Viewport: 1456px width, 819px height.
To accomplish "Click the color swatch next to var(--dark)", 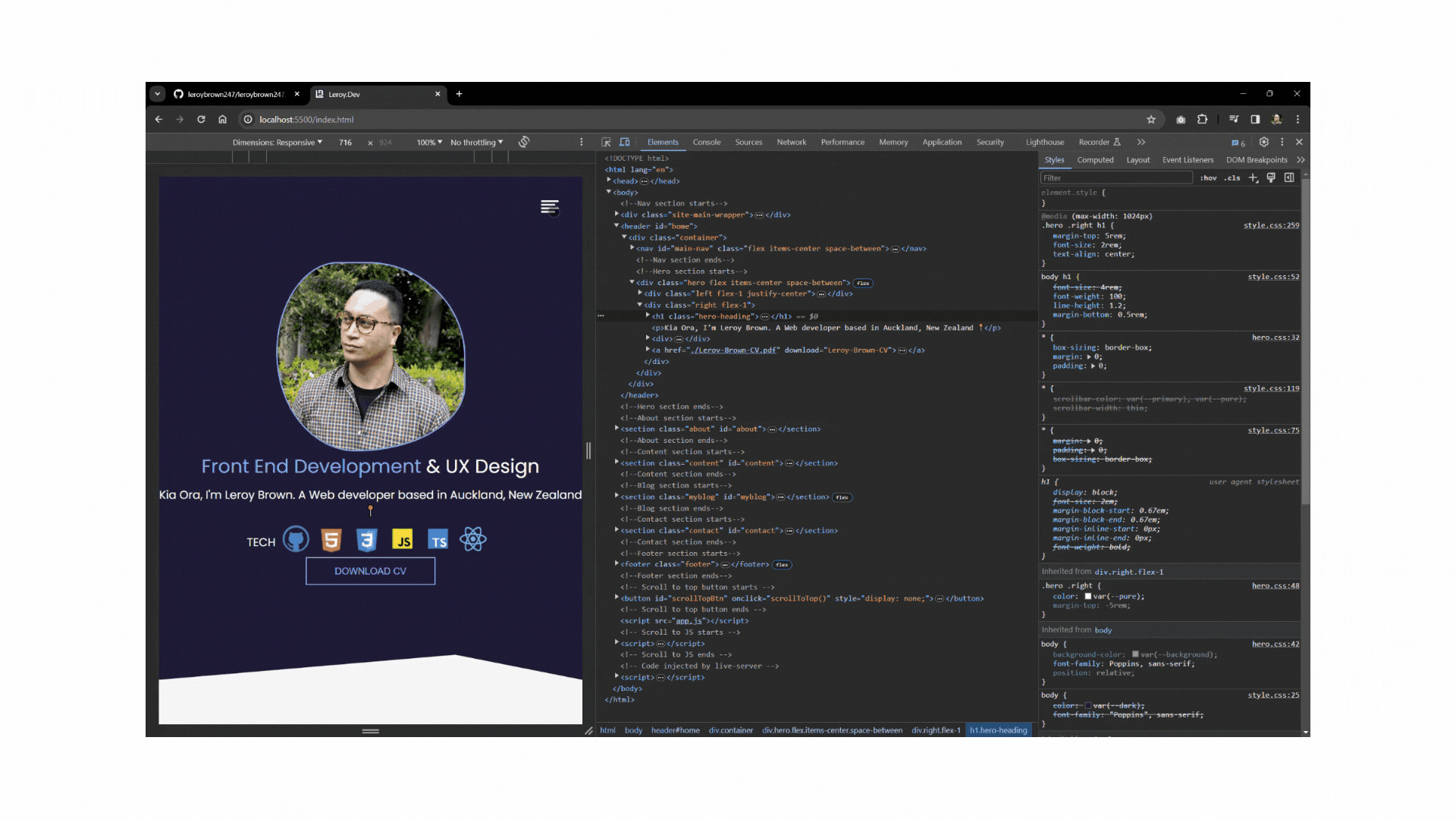I will 1087,705.
